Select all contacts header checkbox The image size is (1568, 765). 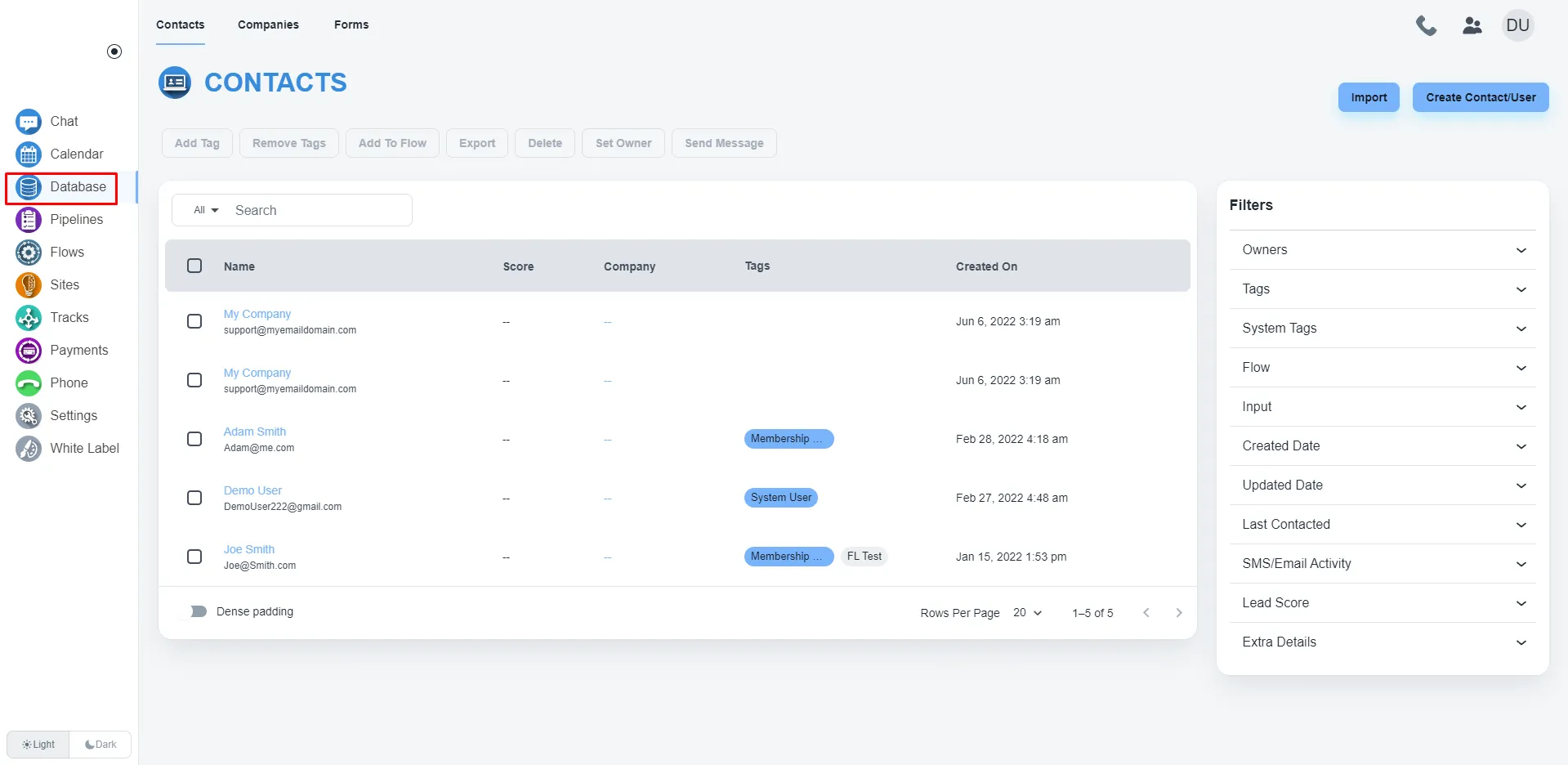(x=194, y=266)
